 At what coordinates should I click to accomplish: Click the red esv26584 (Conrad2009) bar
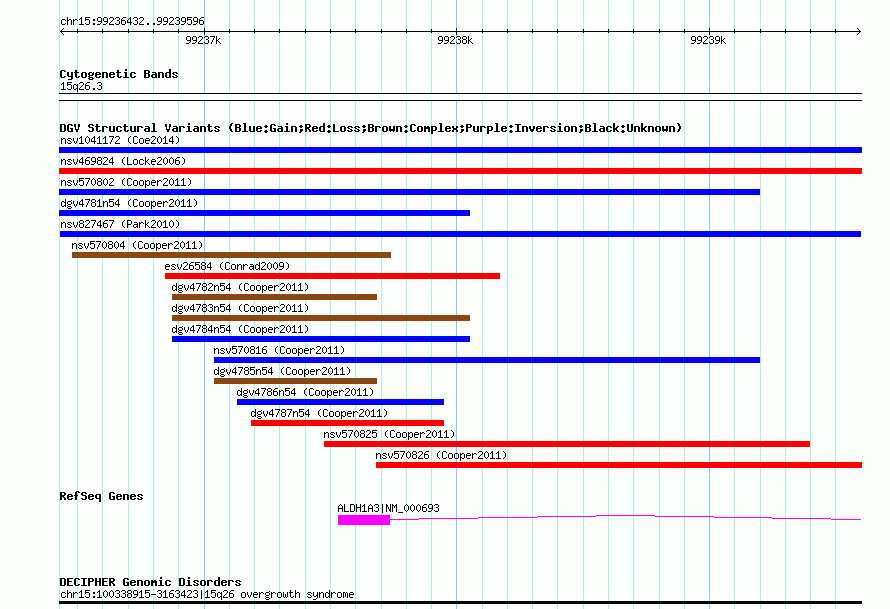[333, 276]
